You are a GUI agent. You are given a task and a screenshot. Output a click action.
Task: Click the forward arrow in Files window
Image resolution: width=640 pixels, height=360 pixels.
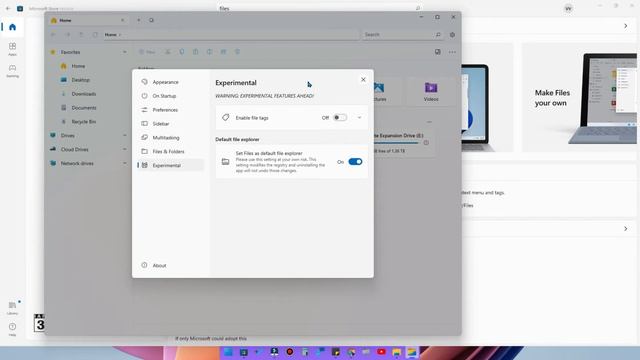pos(68,35)
